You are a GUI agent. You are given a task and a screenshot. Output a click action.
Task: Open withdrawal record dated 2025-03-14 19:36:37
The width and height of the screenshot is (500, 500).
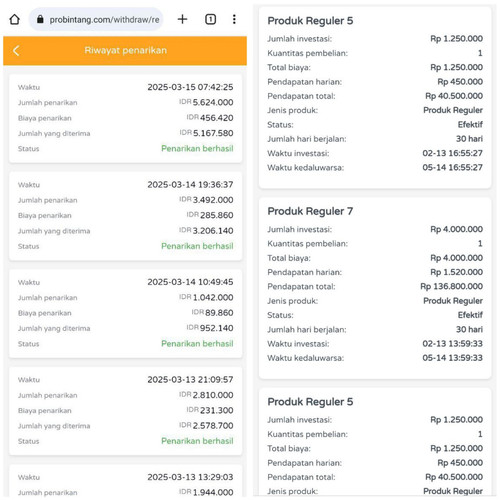click(125, 216)
